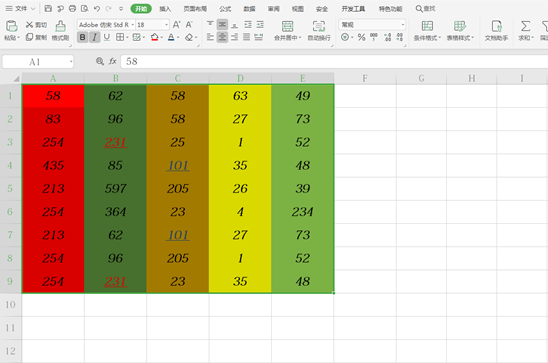Click the percent style icon
This screenshot has height=363, width=548.
click(361, 37)
